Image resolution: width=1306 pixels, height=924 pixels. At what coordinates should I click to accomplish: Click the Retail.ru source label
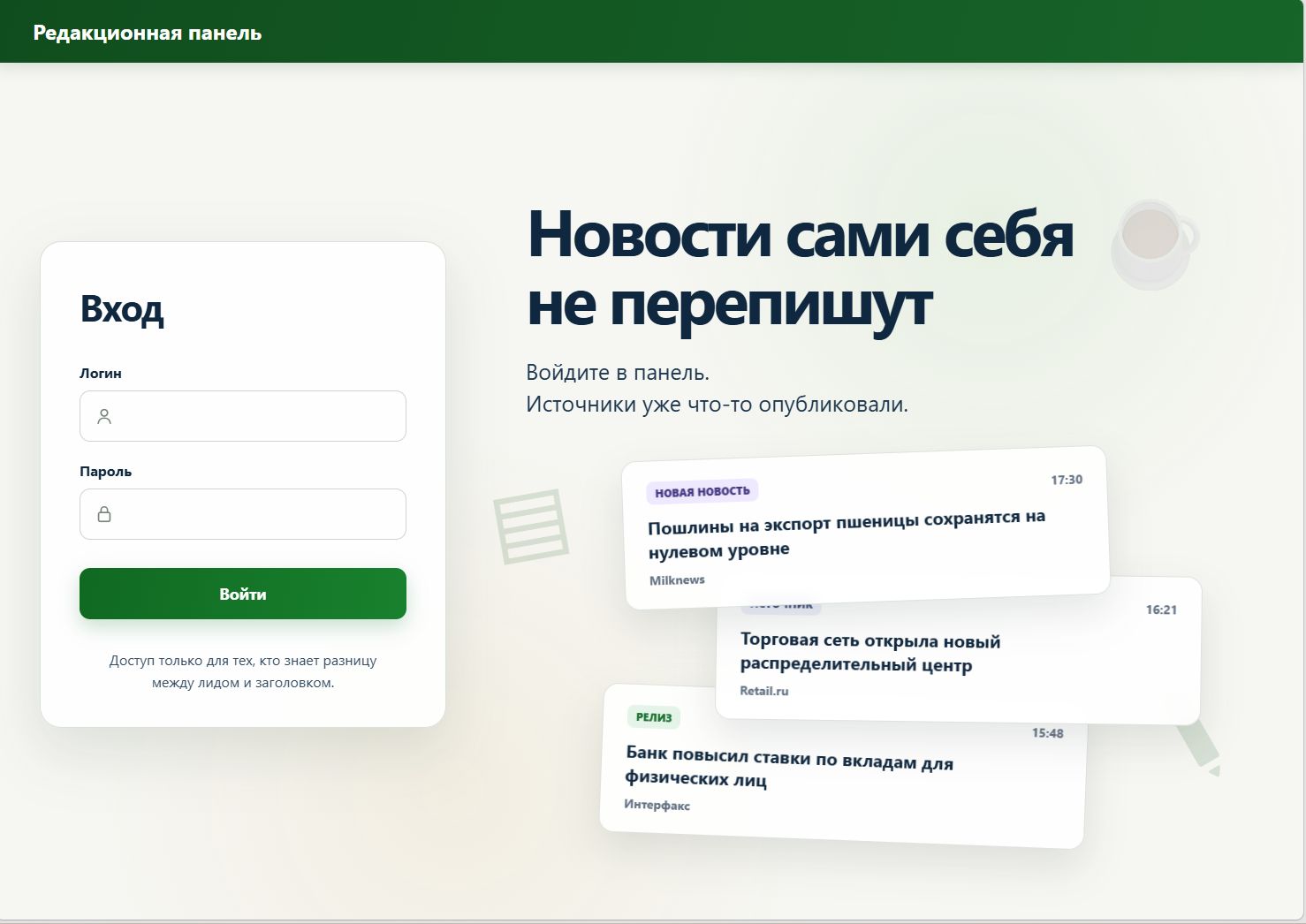[764, 691]
